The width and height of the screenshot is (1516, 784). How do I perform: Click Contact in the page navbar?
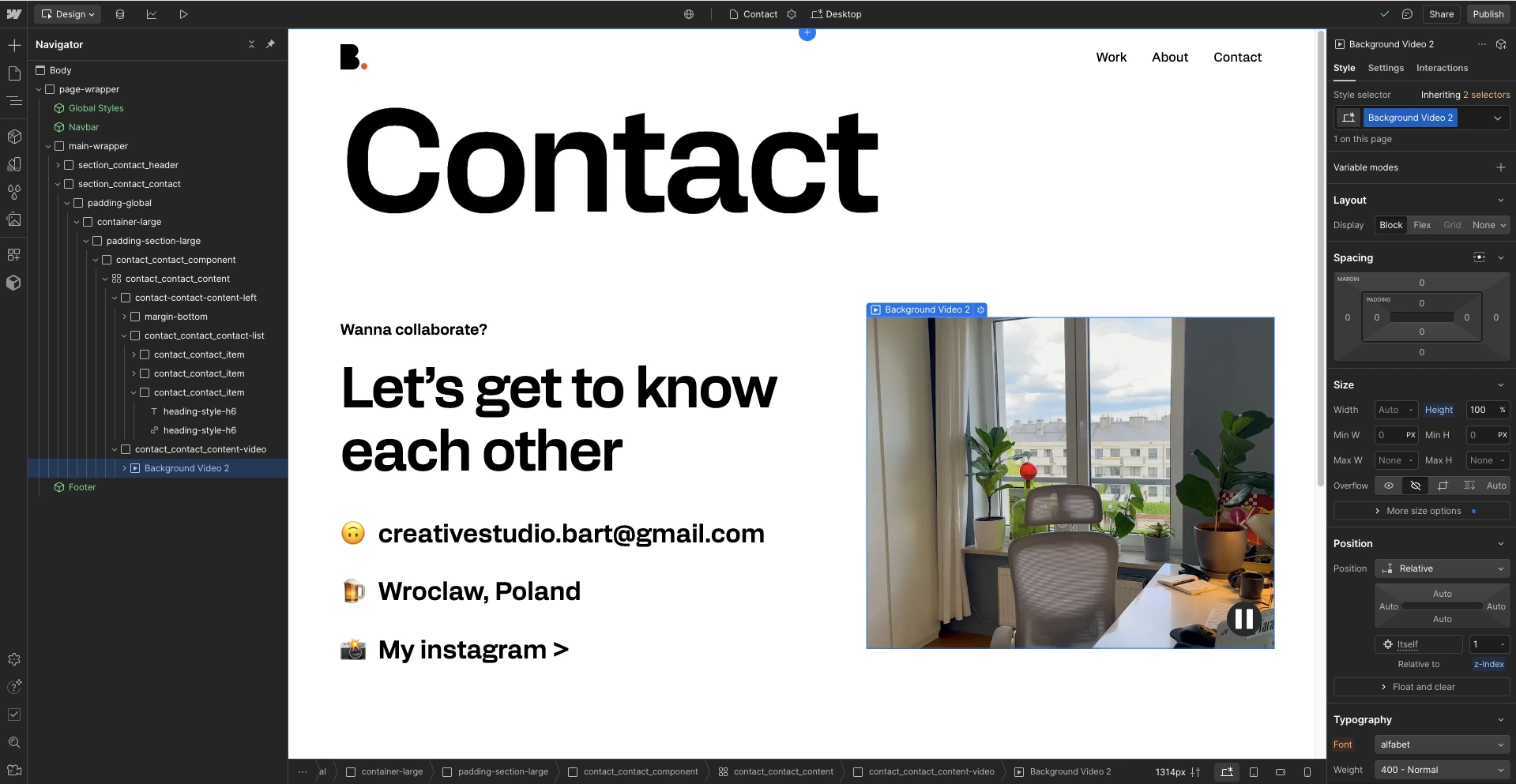tap(1237, 57)
